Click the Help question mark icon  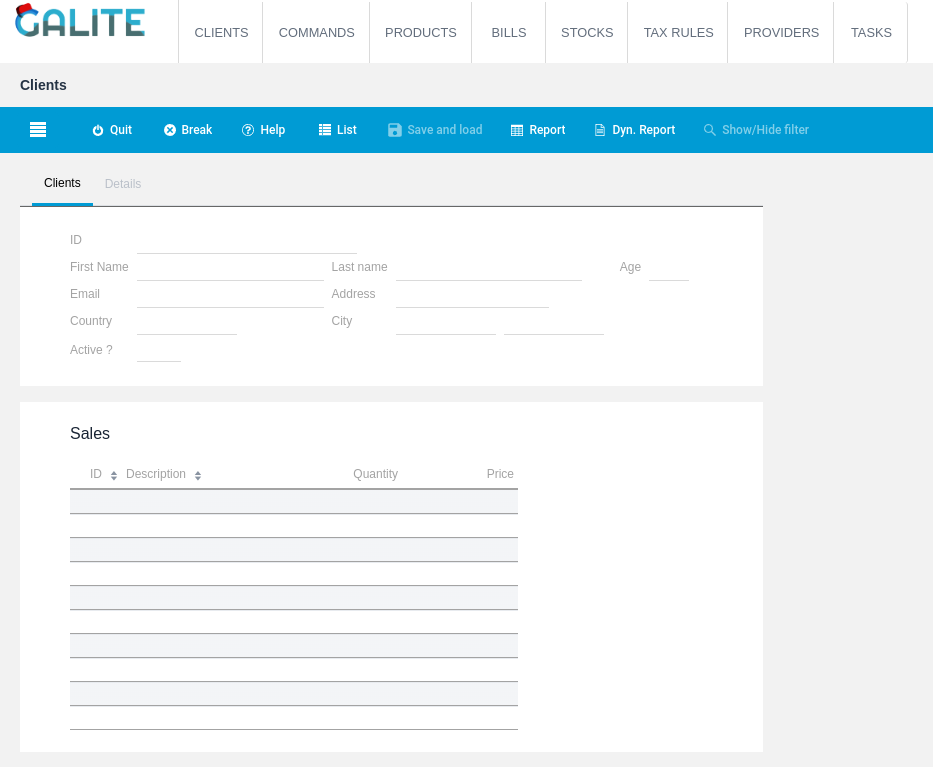(248, 130)
